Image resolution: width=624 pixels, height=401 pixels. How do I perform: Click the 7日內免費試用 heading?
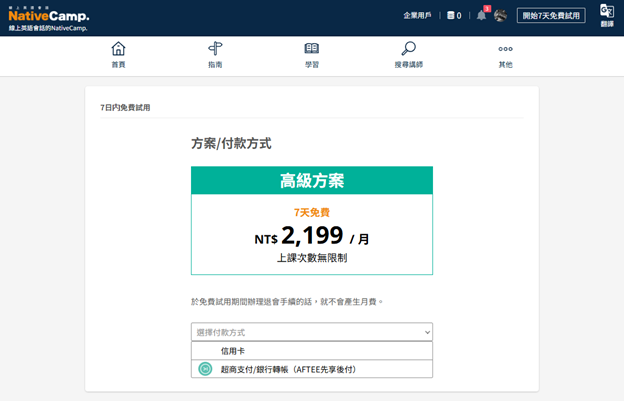(125, 107)
